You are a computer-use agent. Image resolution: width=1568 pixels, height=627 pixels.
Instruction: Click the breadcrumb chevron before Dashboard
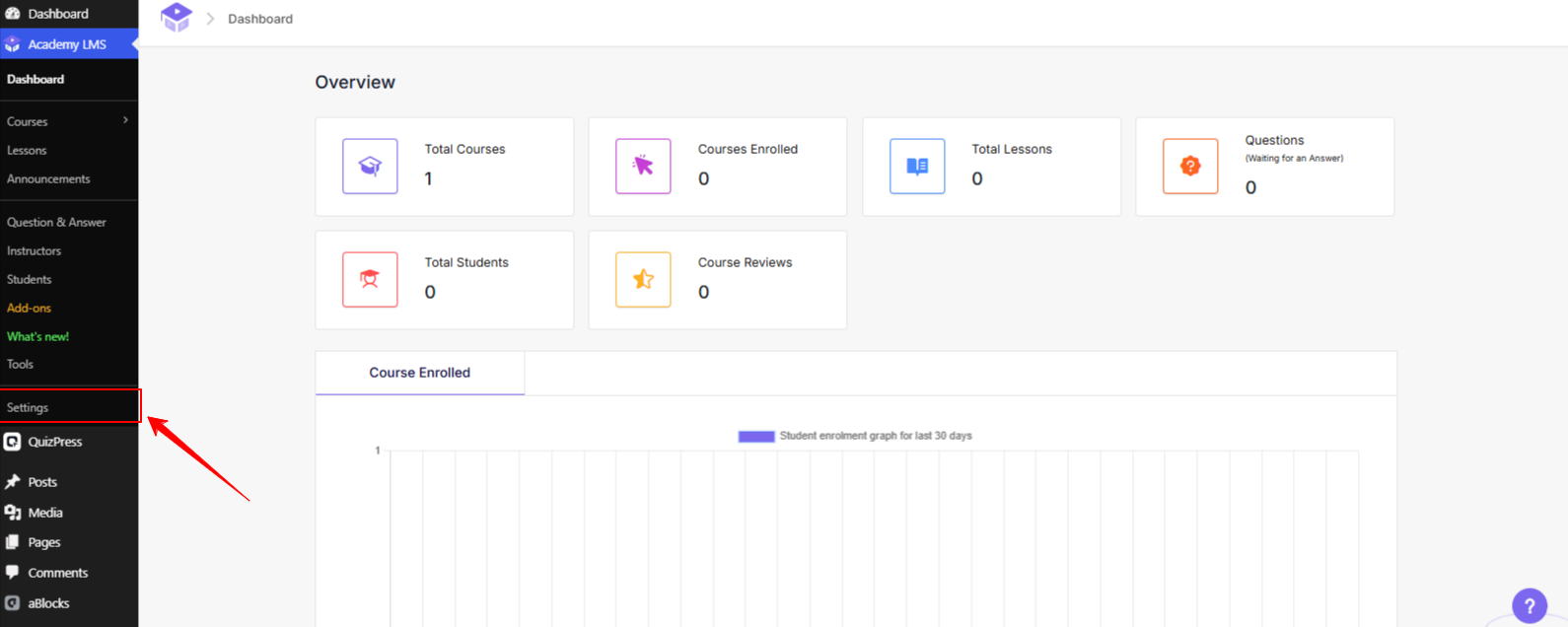point(210,19)
